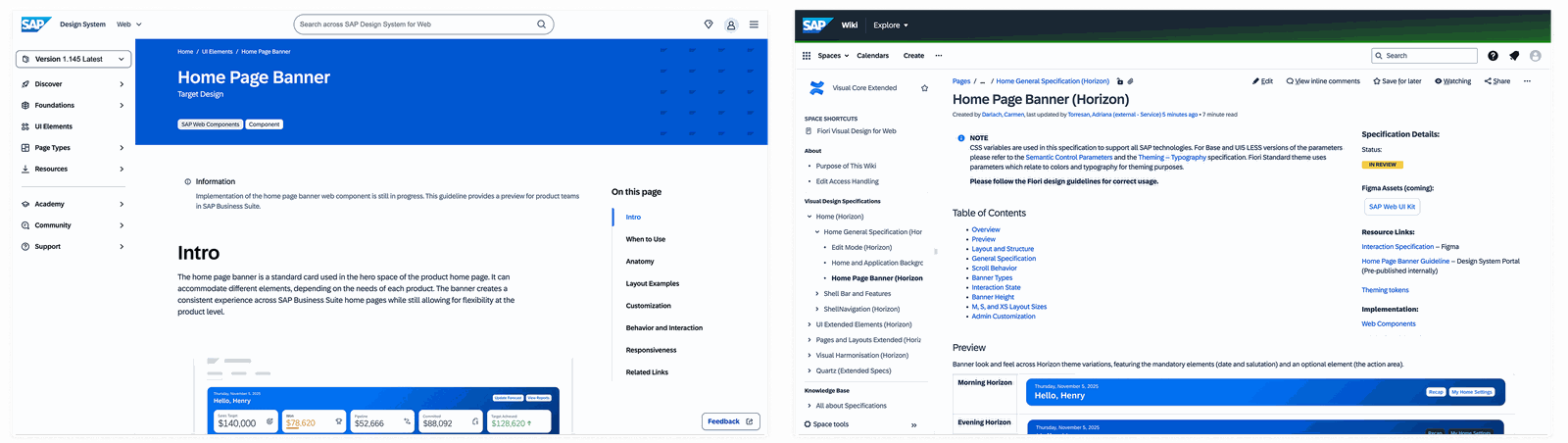Screen dimensions: 1568x443
Task: Open the user profile icon in Design System header
Action: coord(731,25)
